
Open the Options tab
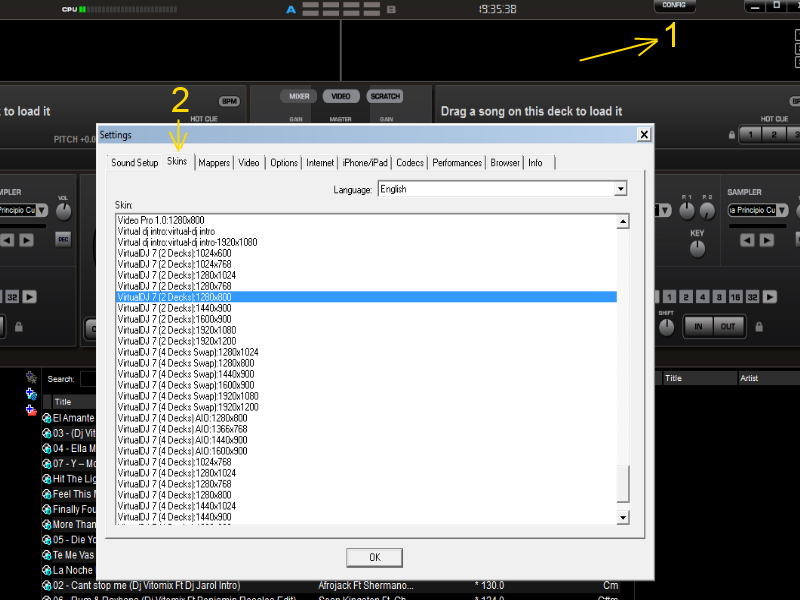[284, 163]
